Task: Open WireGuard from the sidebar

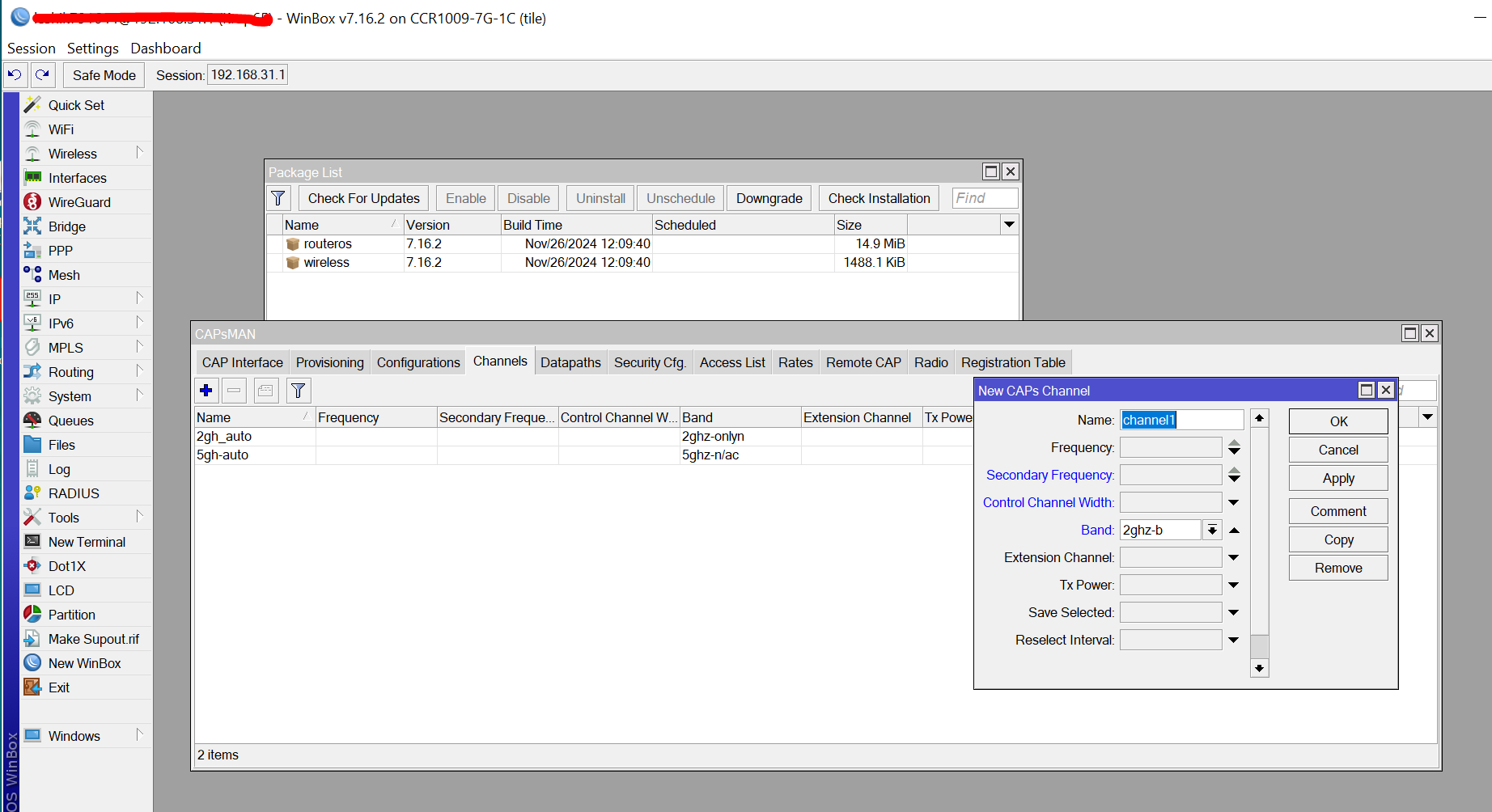Action: (x=79, y=202)
